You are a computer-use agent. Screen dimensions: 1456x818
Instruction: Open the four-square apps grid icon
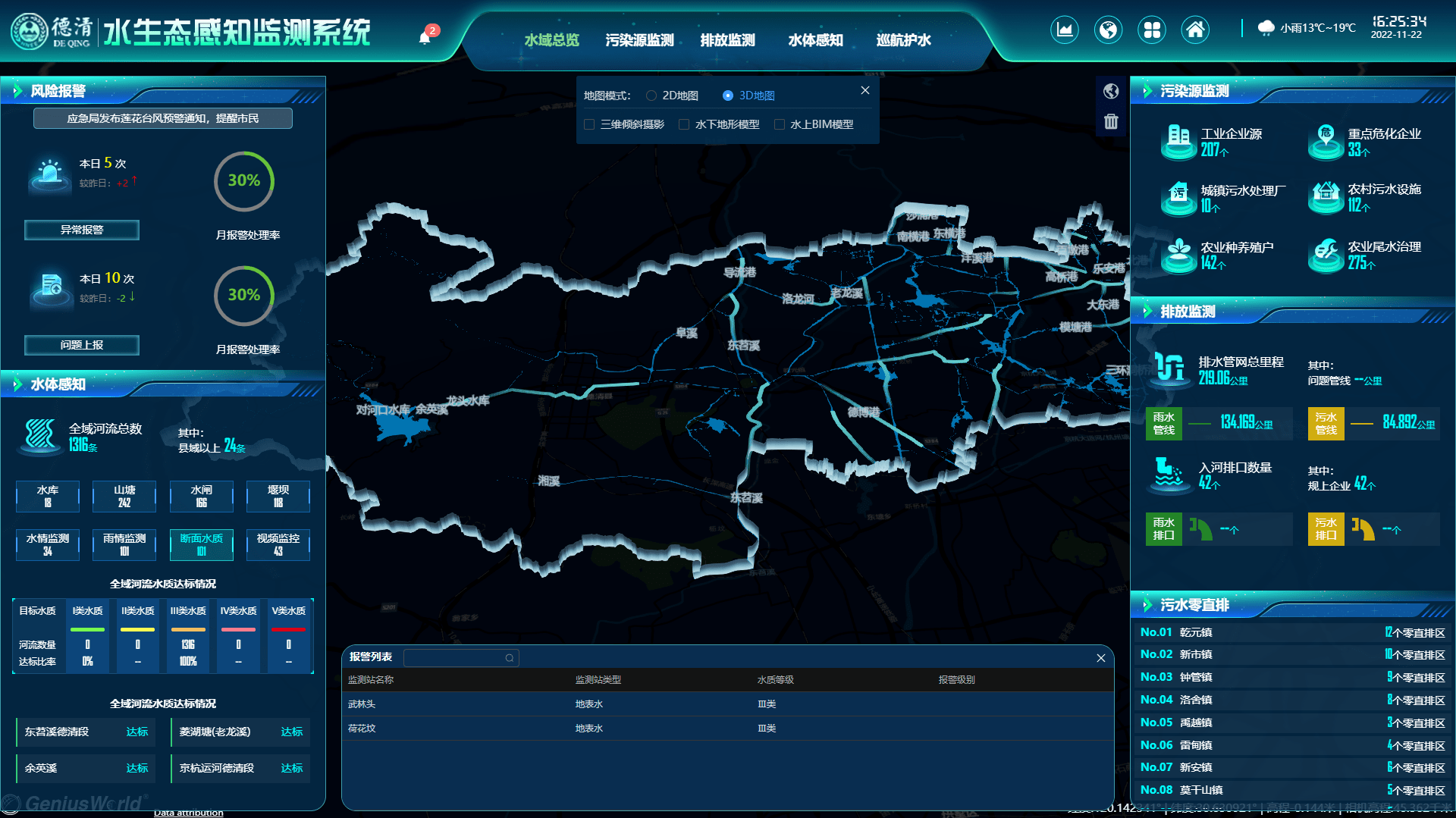click(x=1152, y=30)
